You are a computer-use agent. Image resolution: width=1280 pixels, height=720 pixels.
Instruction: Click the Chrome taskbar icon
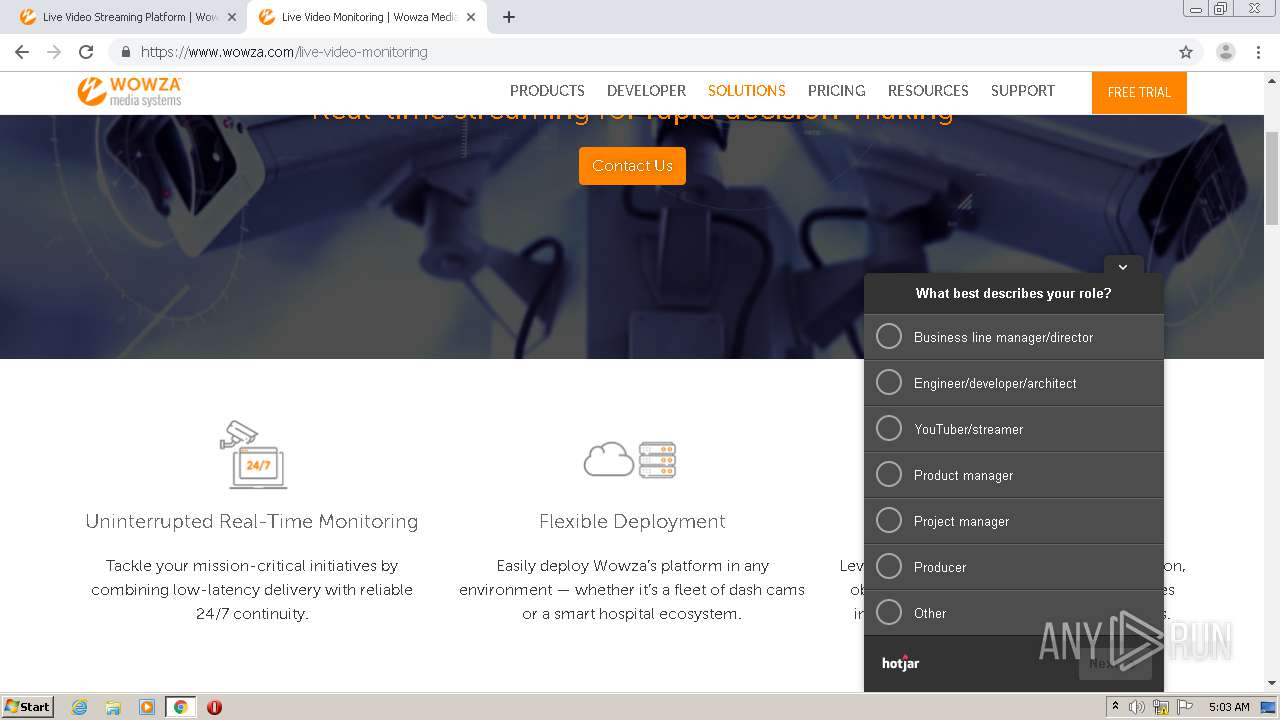pos(181,707)
